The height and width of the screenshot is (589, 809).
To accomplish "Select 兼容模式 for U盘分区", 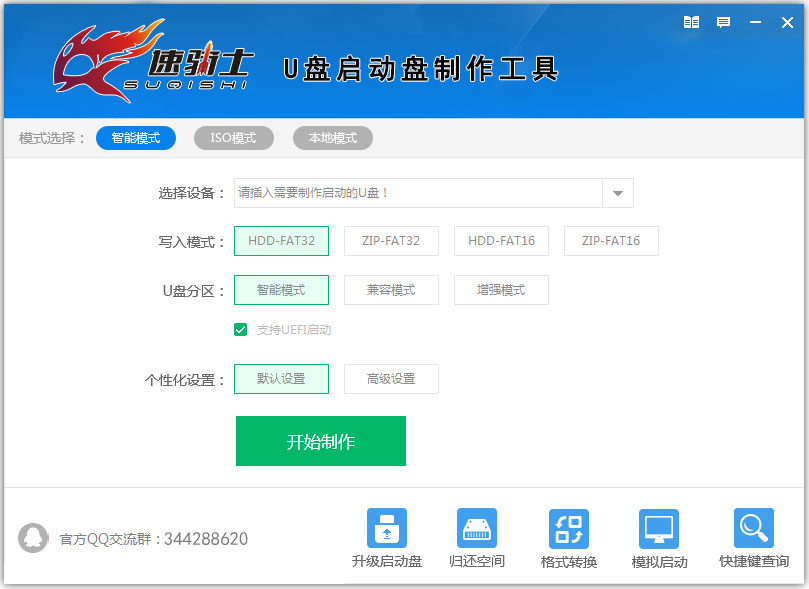I will point(391,290).
